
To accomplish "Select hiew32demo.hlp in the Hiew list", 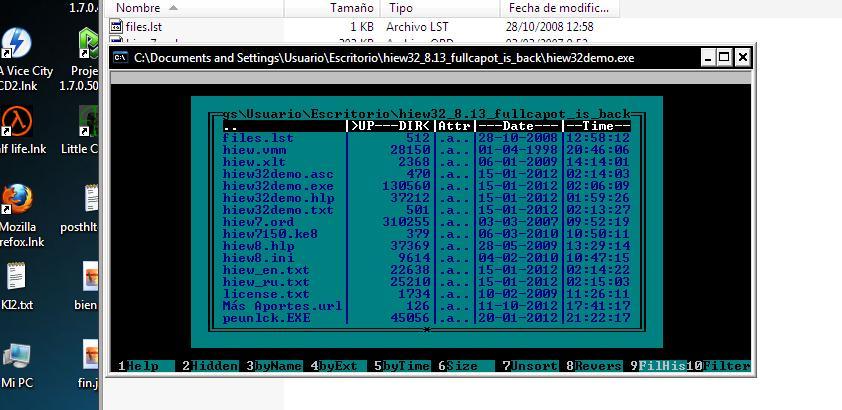I will tap(427, 198).
